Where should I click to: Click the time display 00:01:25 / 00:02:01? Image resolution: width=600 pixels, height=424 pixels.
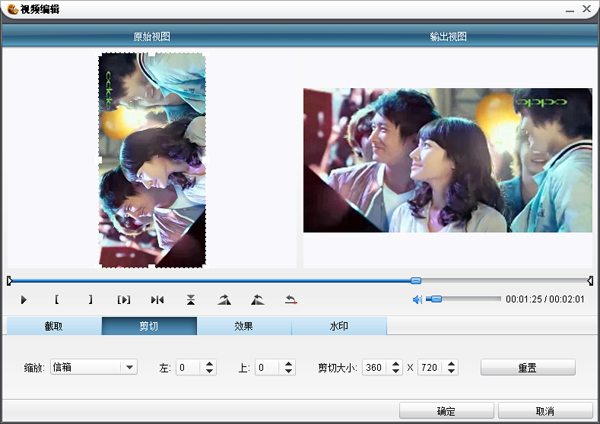(x=545, y=299)
